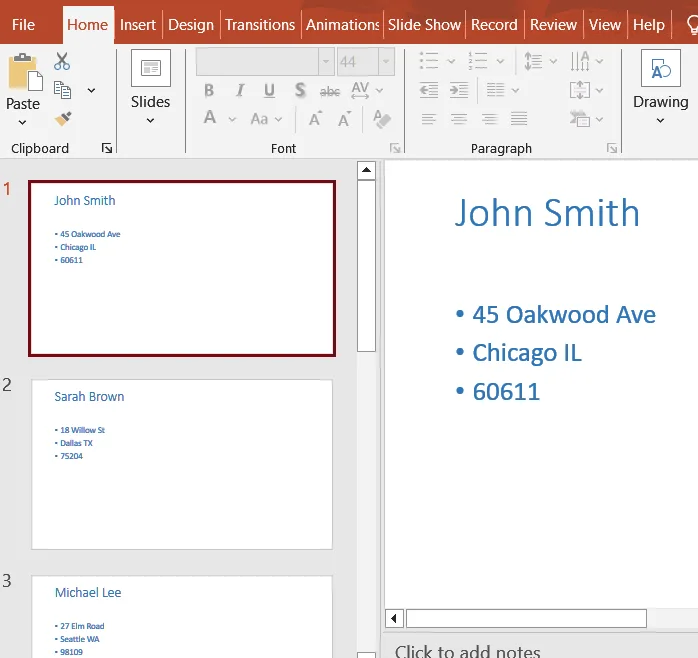The width and height of the screenshot is (698, 658).
Task: Expand the font name dropdown
Action: point(326,61)
